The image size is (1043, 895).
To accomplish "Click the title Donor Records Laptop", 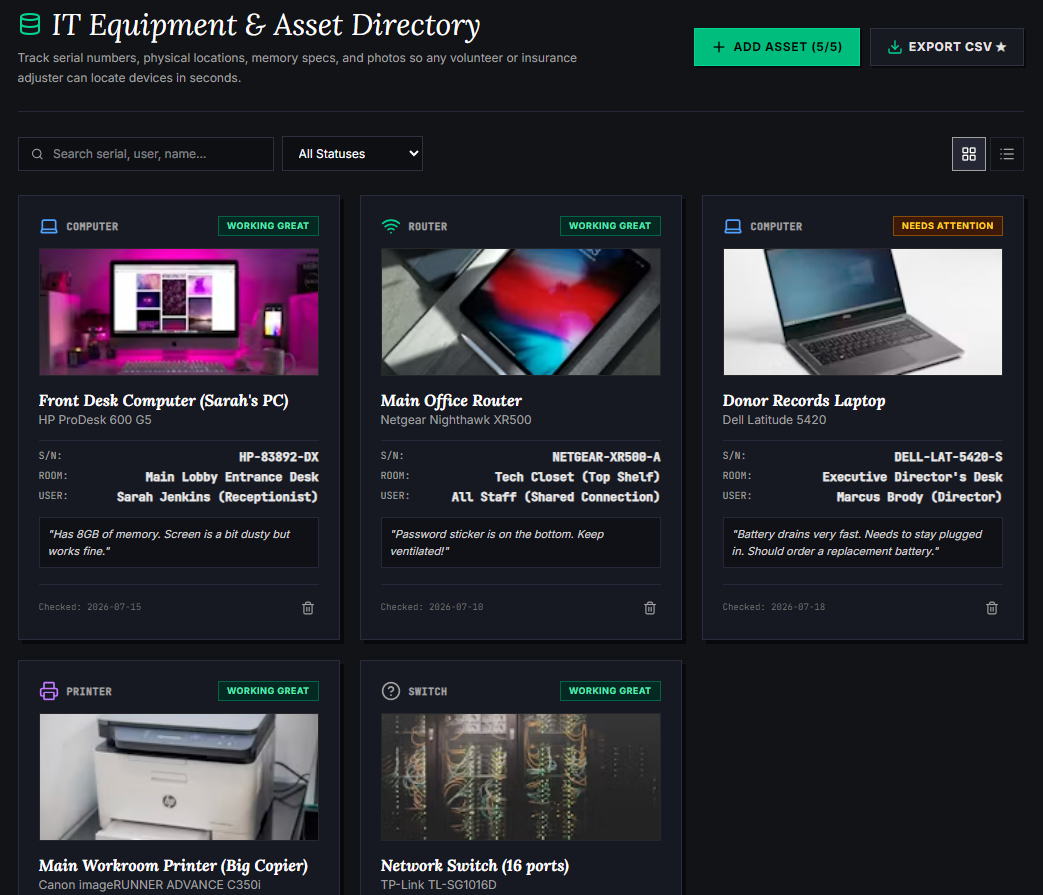I will click(x=804, y=401).
